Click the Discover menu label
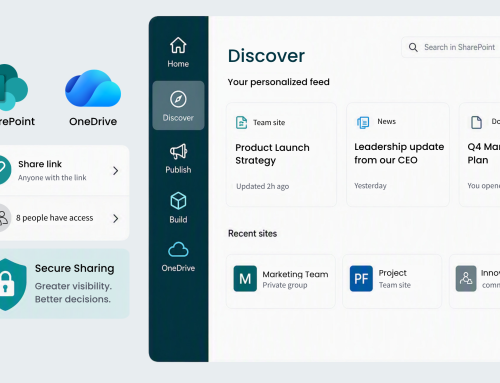This screenshot has width=500, height=383. (178, 118)
